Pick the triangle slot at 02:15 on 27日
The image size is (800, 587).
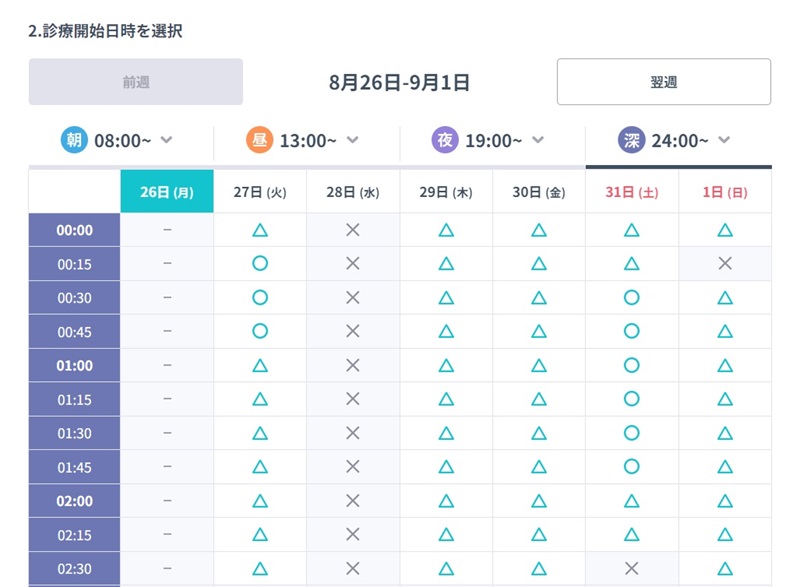coord(260,534)
